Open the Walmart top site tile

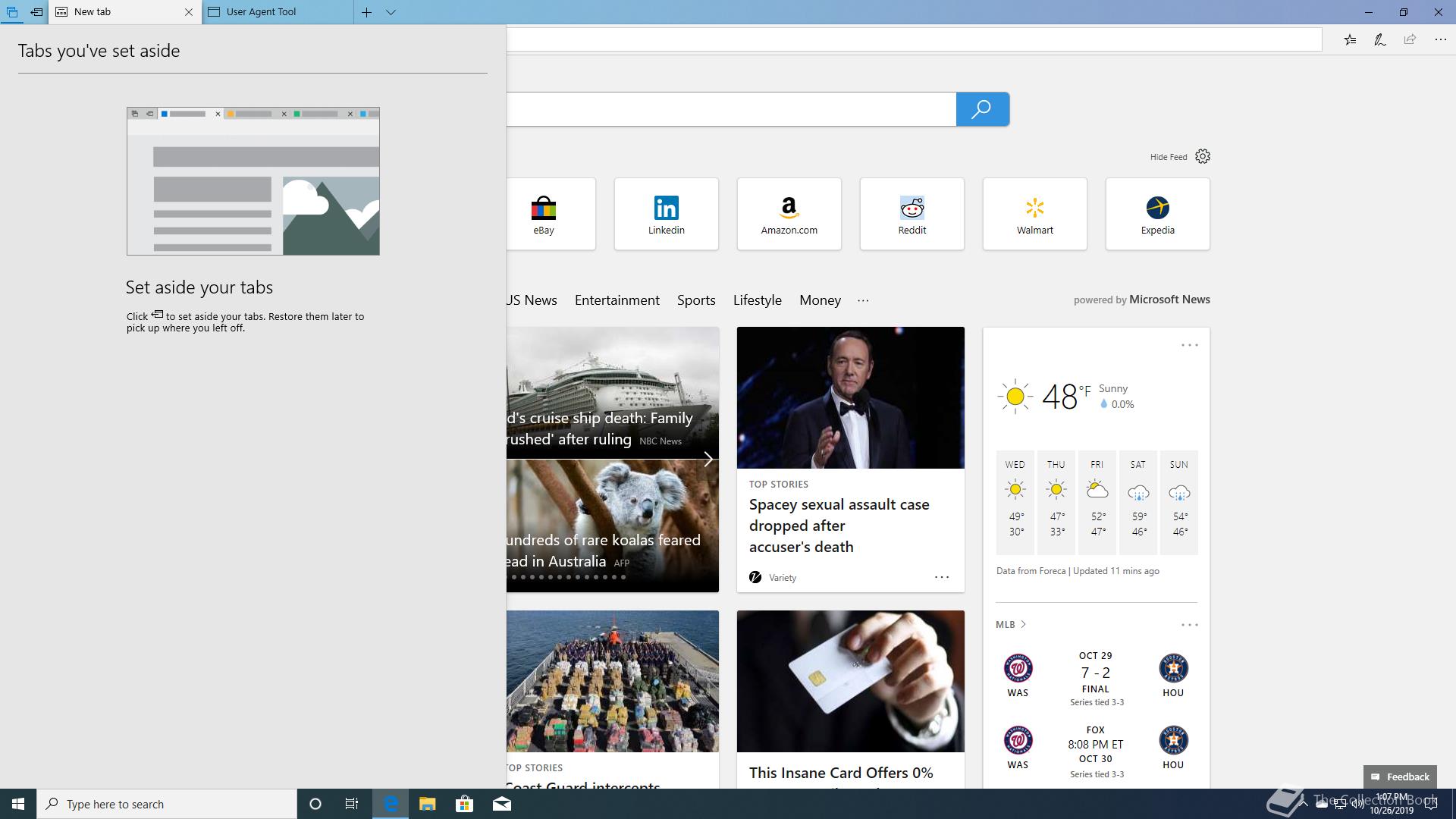(1034, 214)
